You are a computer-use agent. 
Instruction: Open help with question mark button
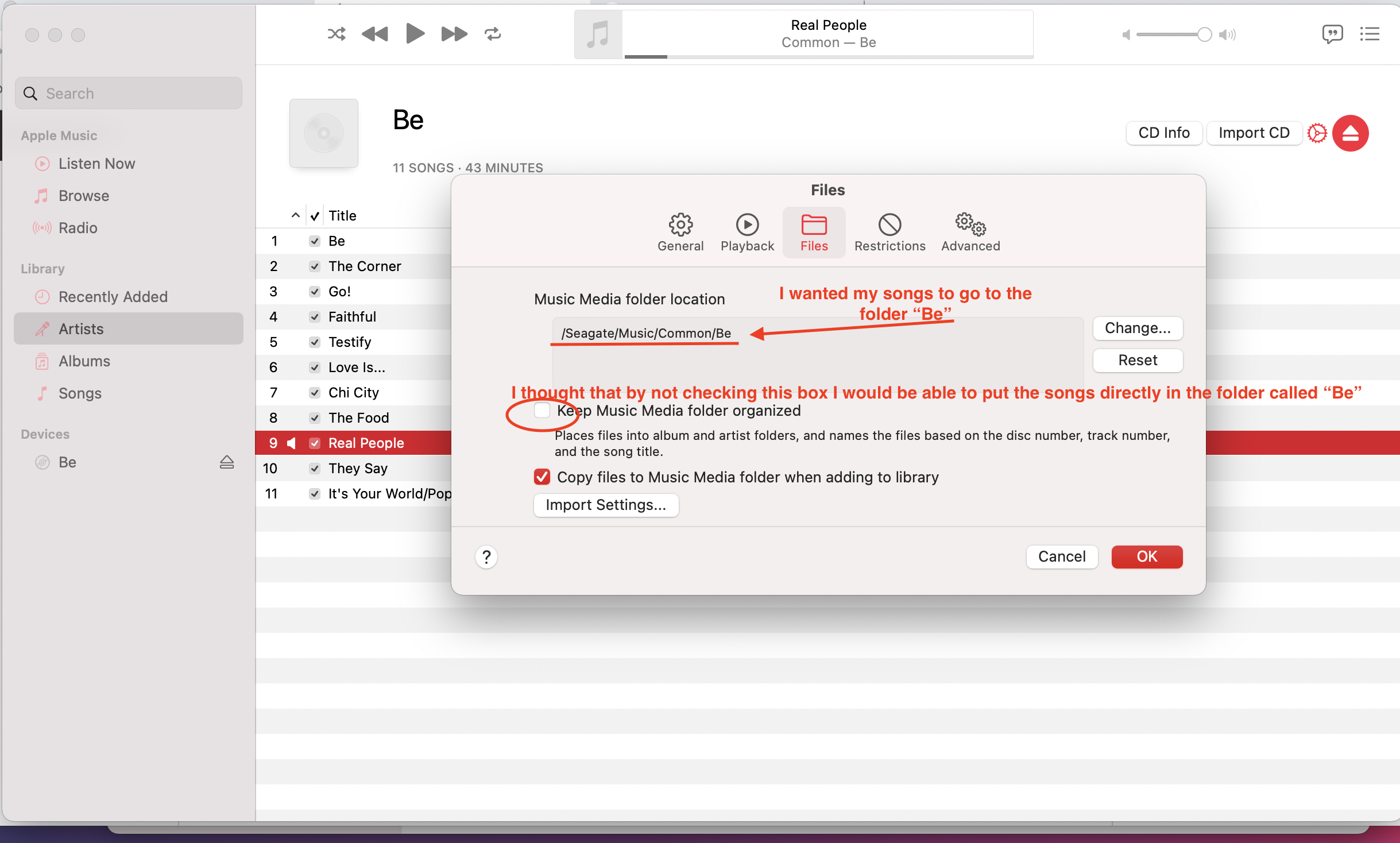486,556
